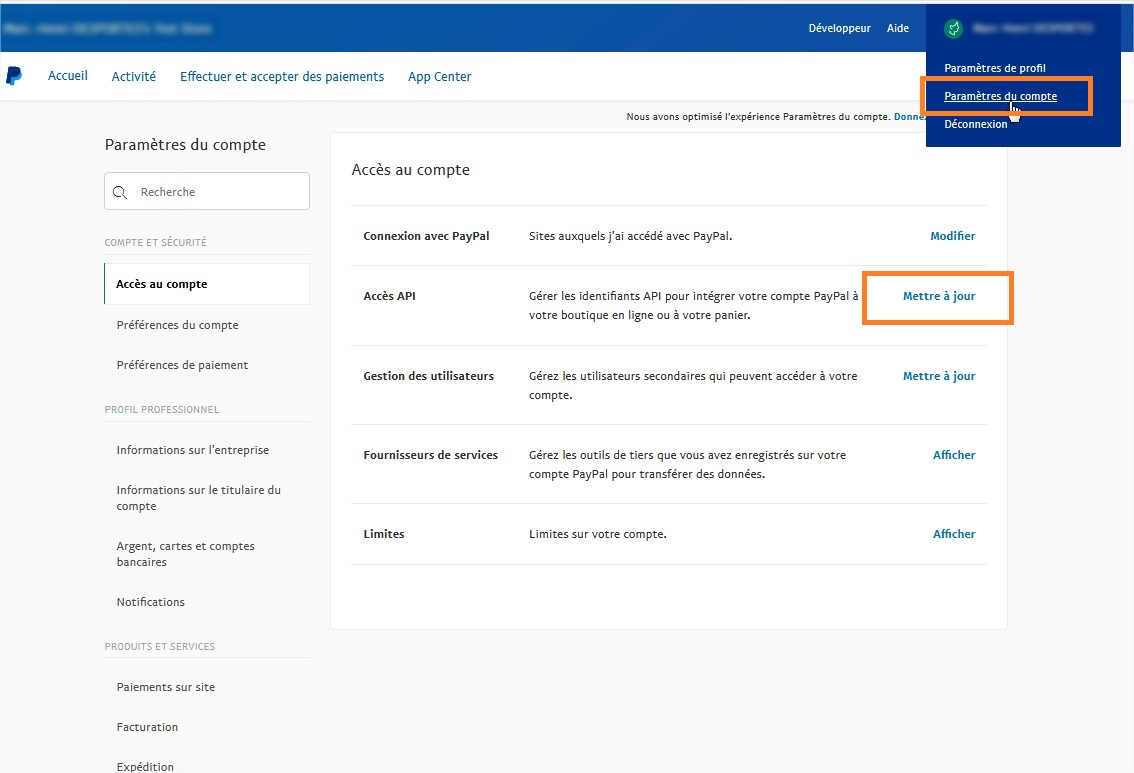
Task: Click the search magnifier in the sidebar
Action: [121, 190]
